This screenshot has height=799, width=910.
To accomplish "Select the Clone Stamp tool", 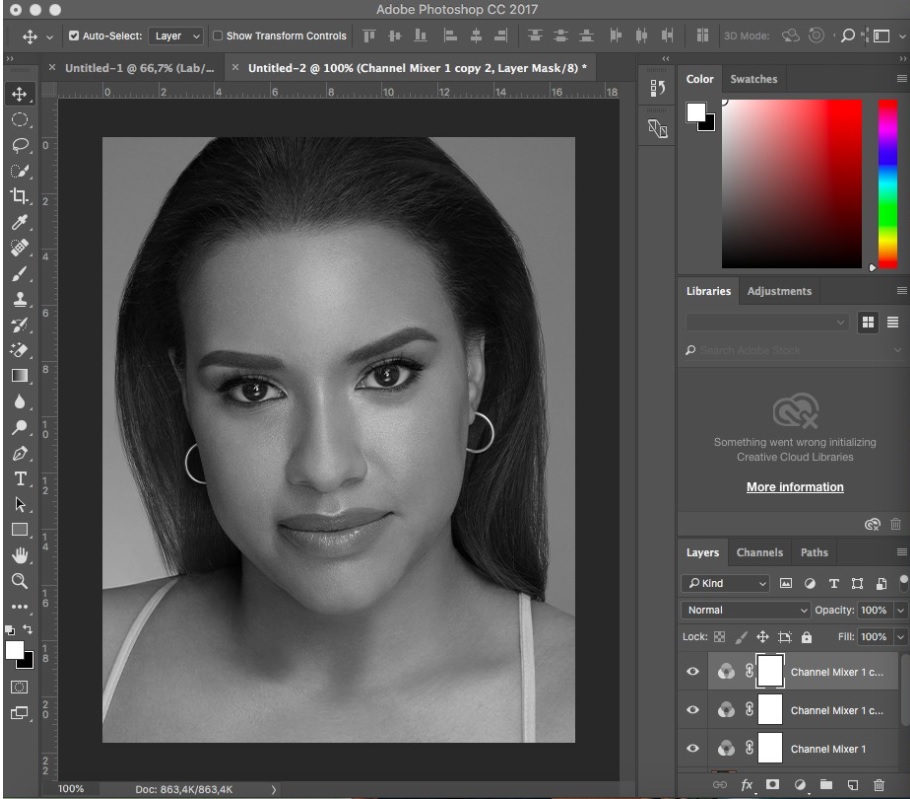I will [x=19, y=299].
